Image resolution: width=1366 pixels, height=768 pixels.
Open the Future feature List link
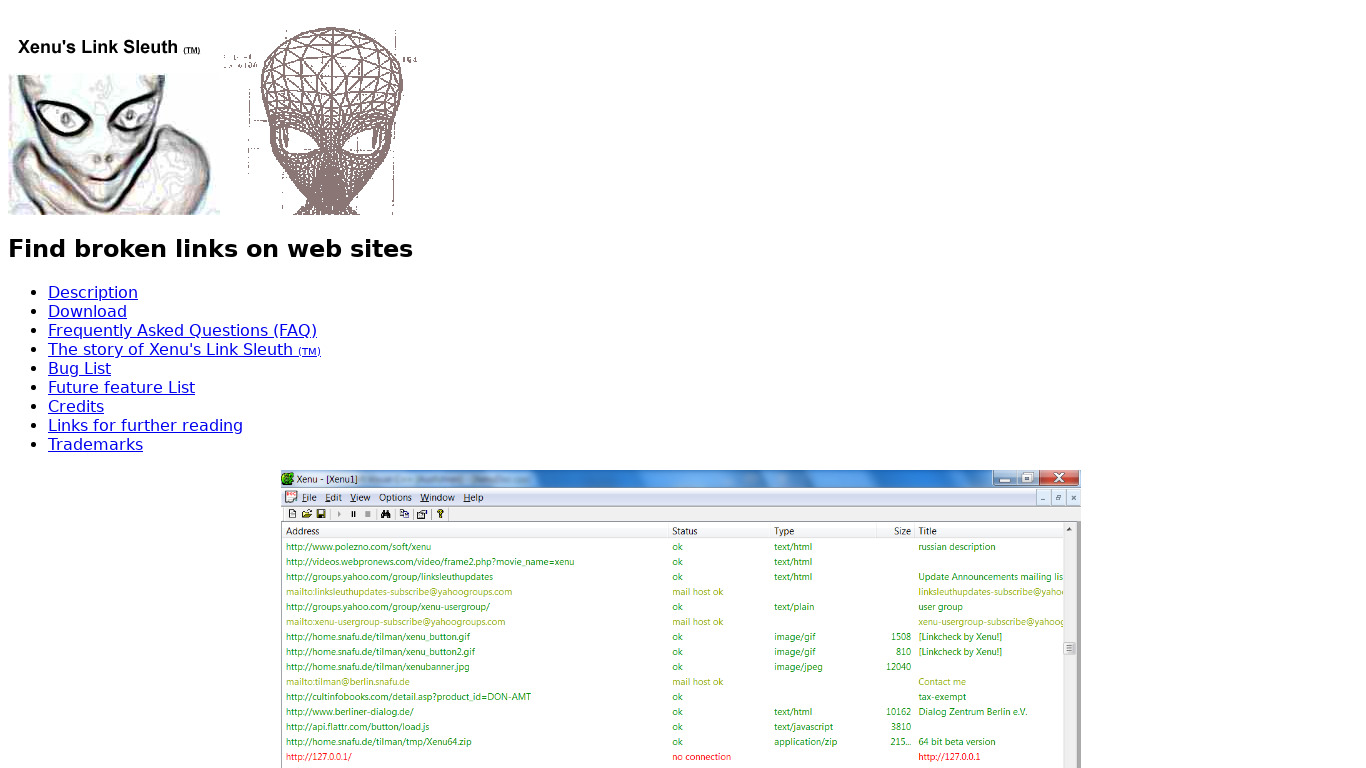coord(121,387)
